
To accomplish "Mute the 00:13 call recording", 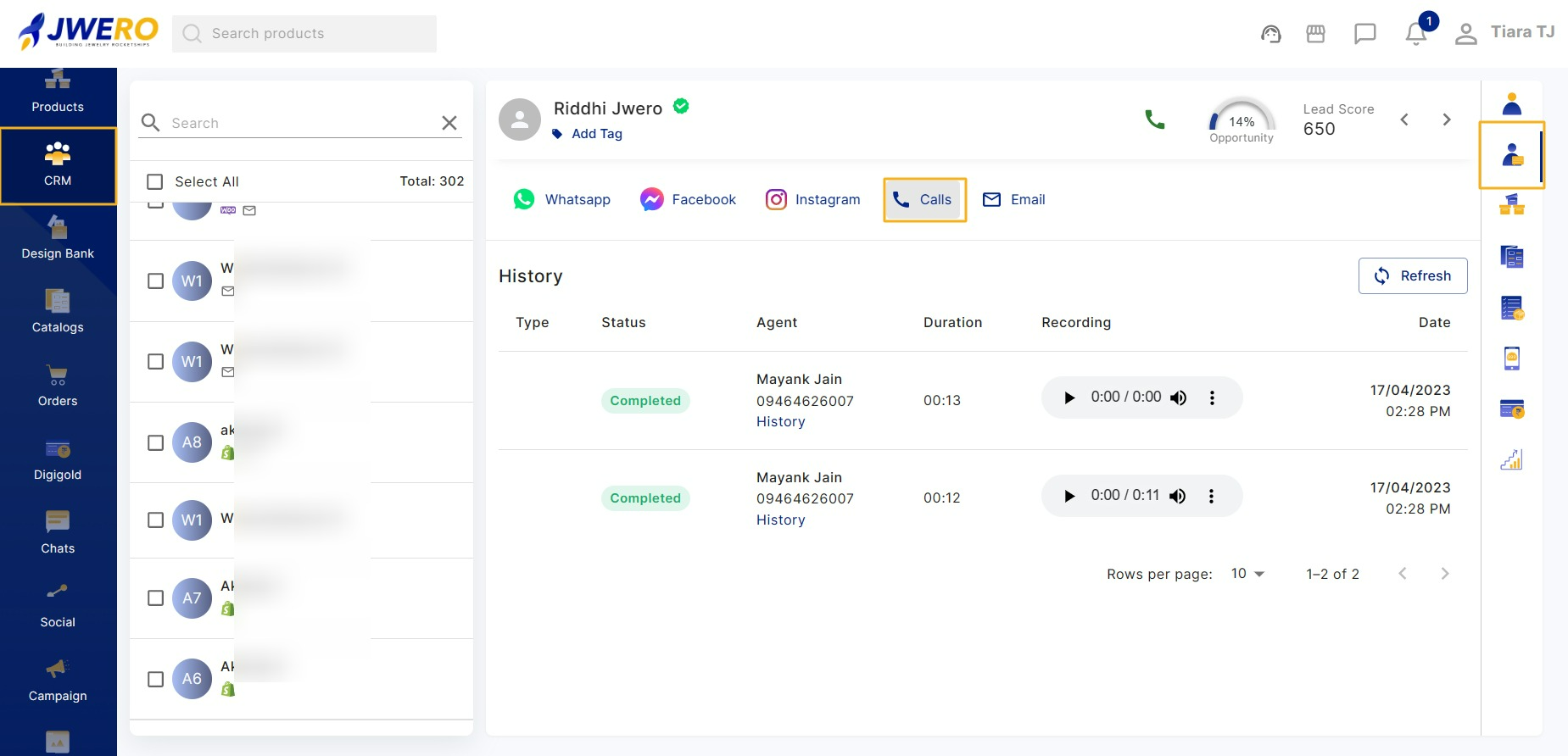I will 1179,397.
